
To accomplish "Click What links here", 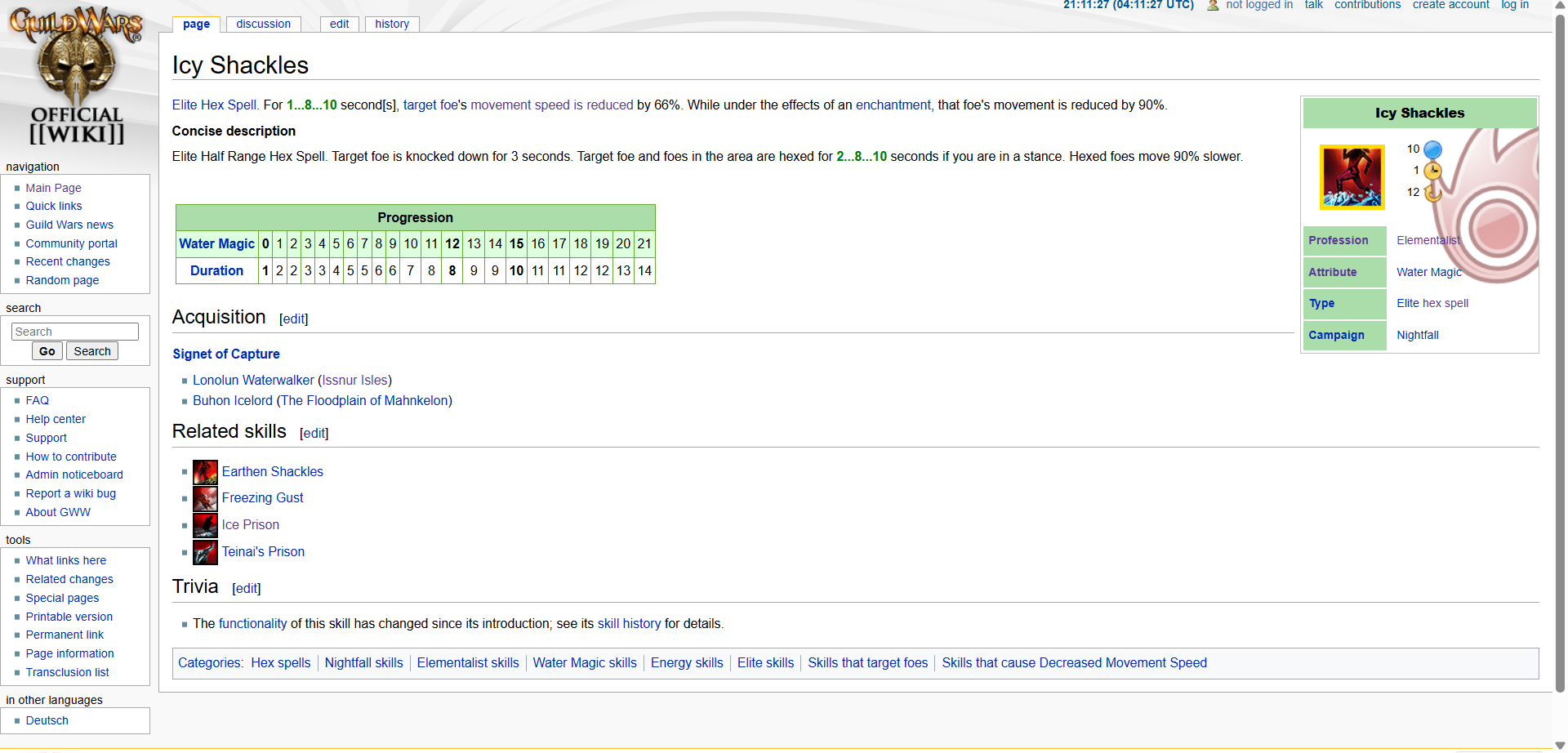I will tap(65, 560).
